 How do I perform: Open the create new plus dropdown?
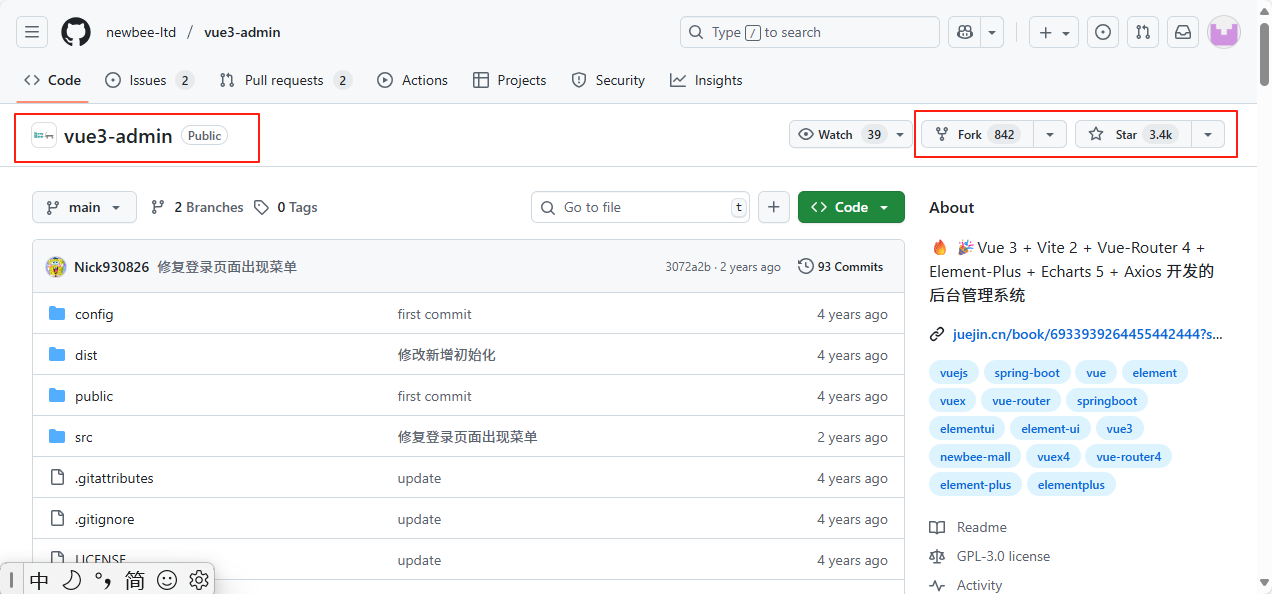(x=1054, y=32)
